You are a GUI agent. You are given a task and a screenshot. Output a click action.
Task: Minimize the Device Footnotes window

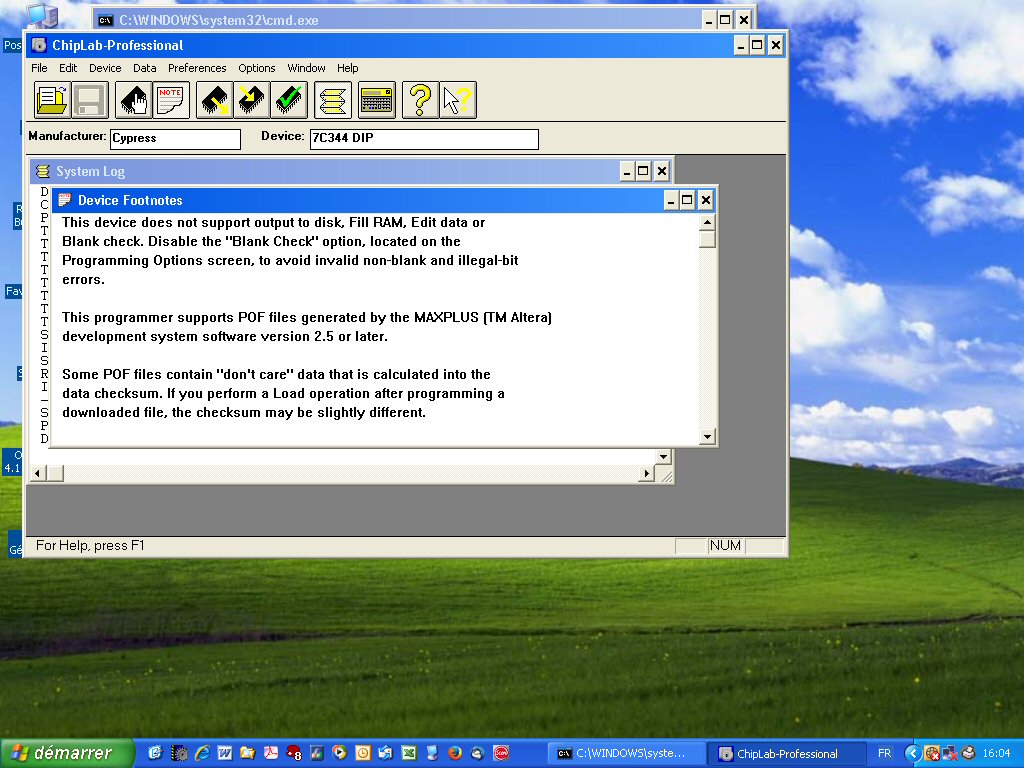671,200
